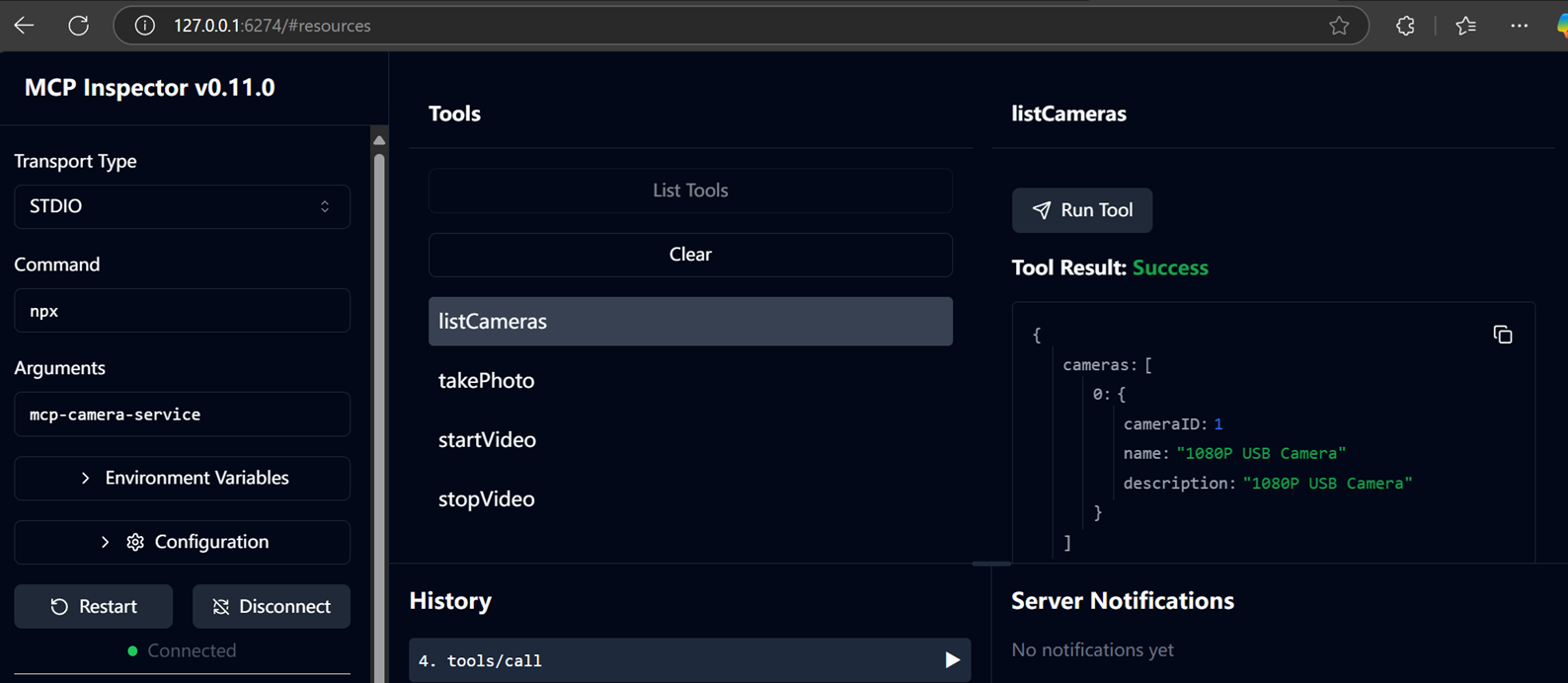The height and width of the screenshot is (683, 1568).
Task: Reload the page with refresh icon
Action: click(x=79, y=26)
